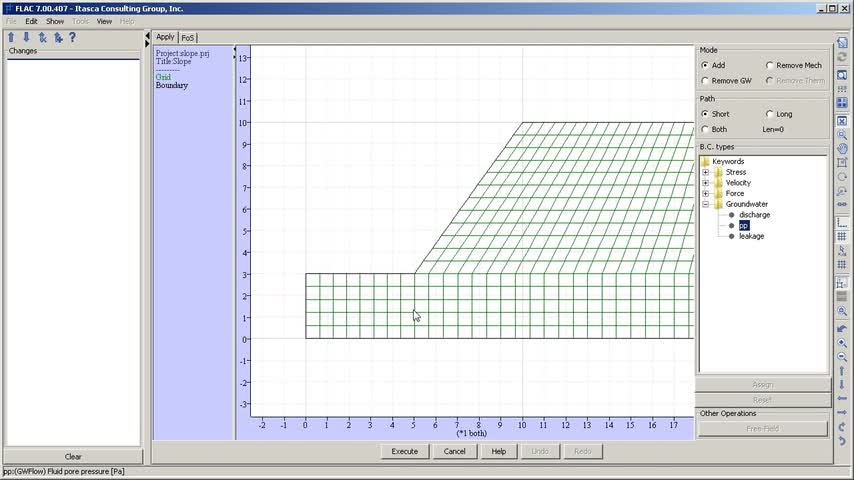Image resolution: width=854 pixels, height=480 pixels.
Task: Click the zoom-out magnifier with minus icon
Action: 842,357
